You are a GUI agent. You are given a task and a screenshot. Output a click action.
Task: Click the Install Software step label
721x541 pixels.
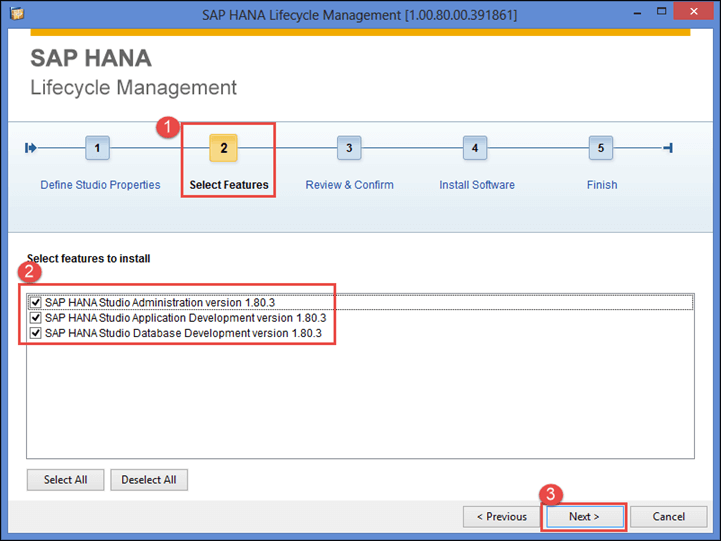477,185
